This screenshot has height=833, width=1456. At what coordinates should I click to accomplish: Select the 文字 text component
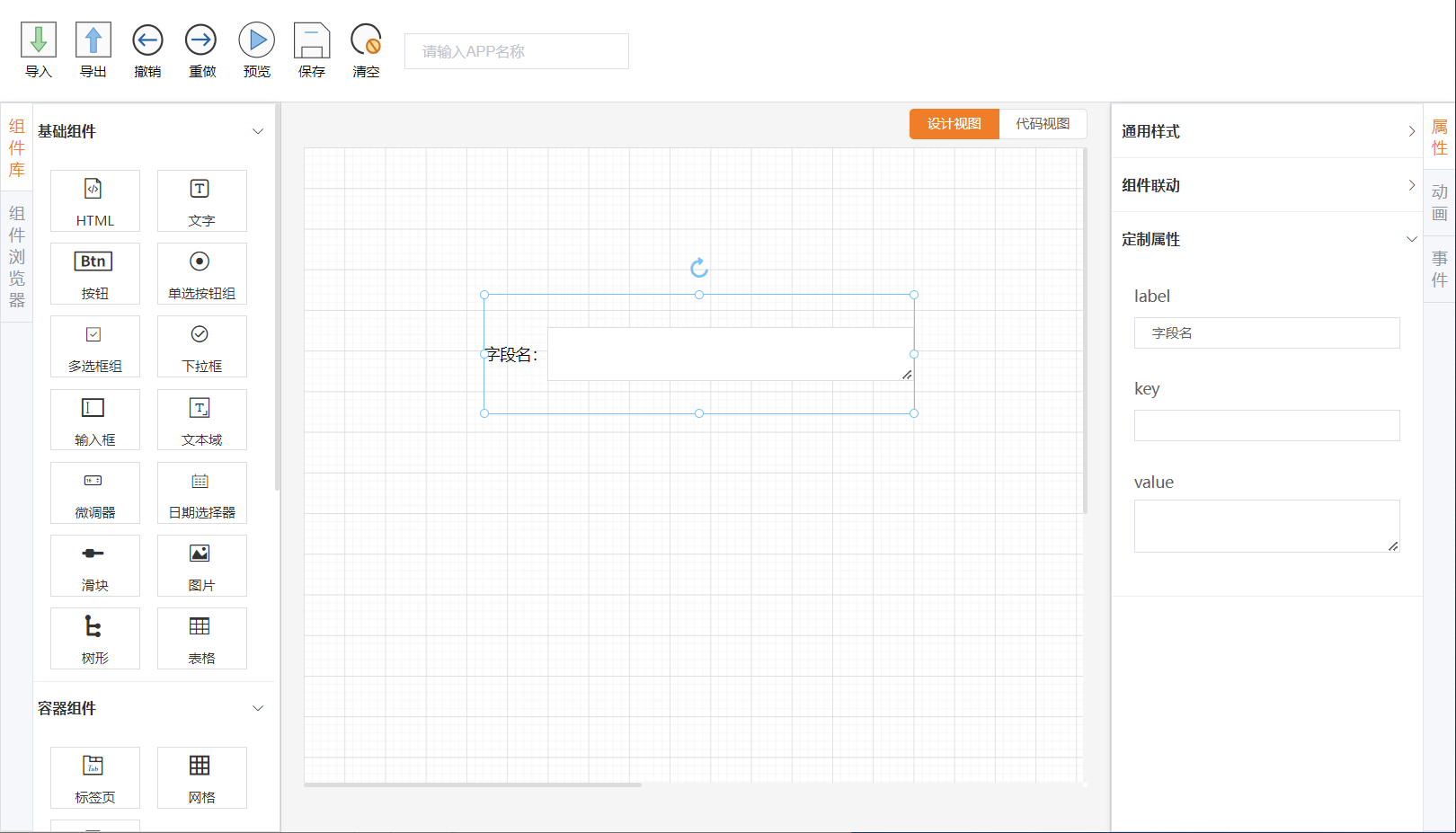point(201,200)
